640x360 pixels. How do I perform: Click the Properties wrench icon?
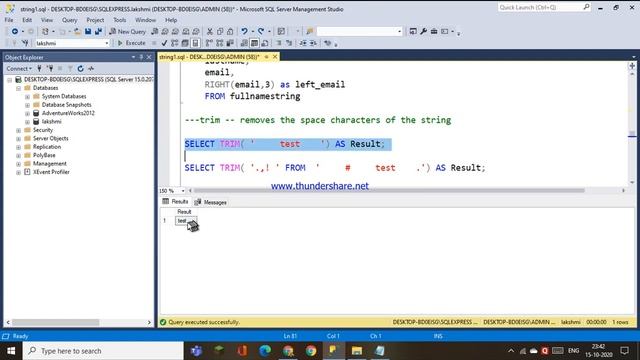[x=423, y=31]
